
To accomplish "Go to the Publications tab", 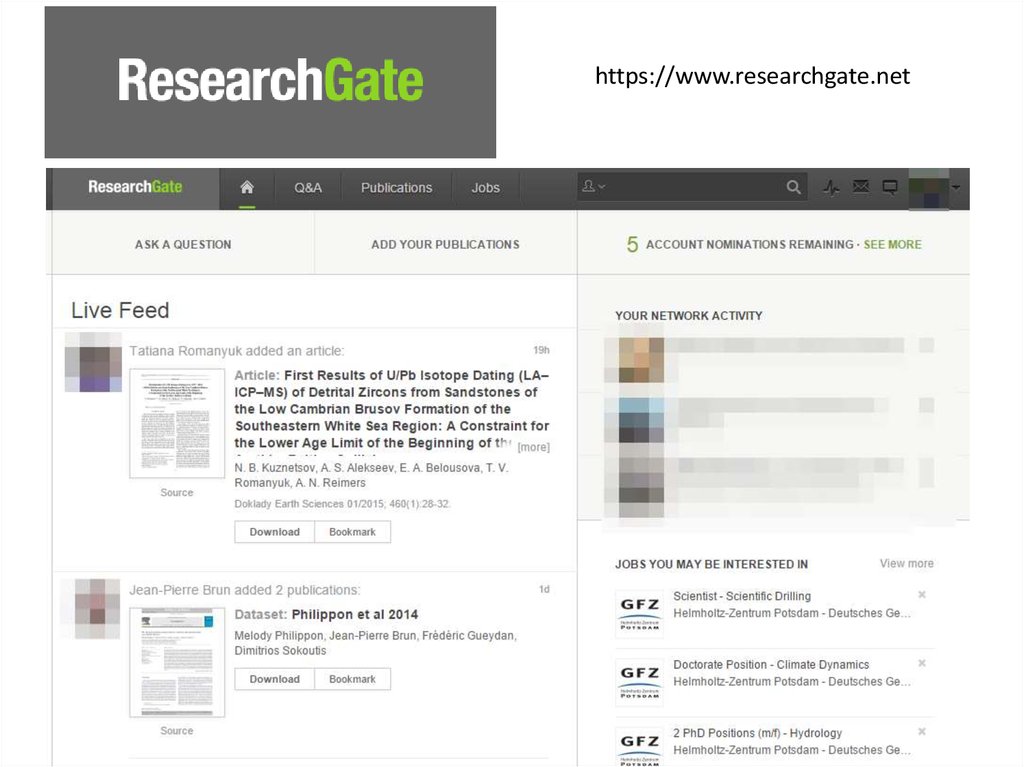I will (x=396, y=188).
